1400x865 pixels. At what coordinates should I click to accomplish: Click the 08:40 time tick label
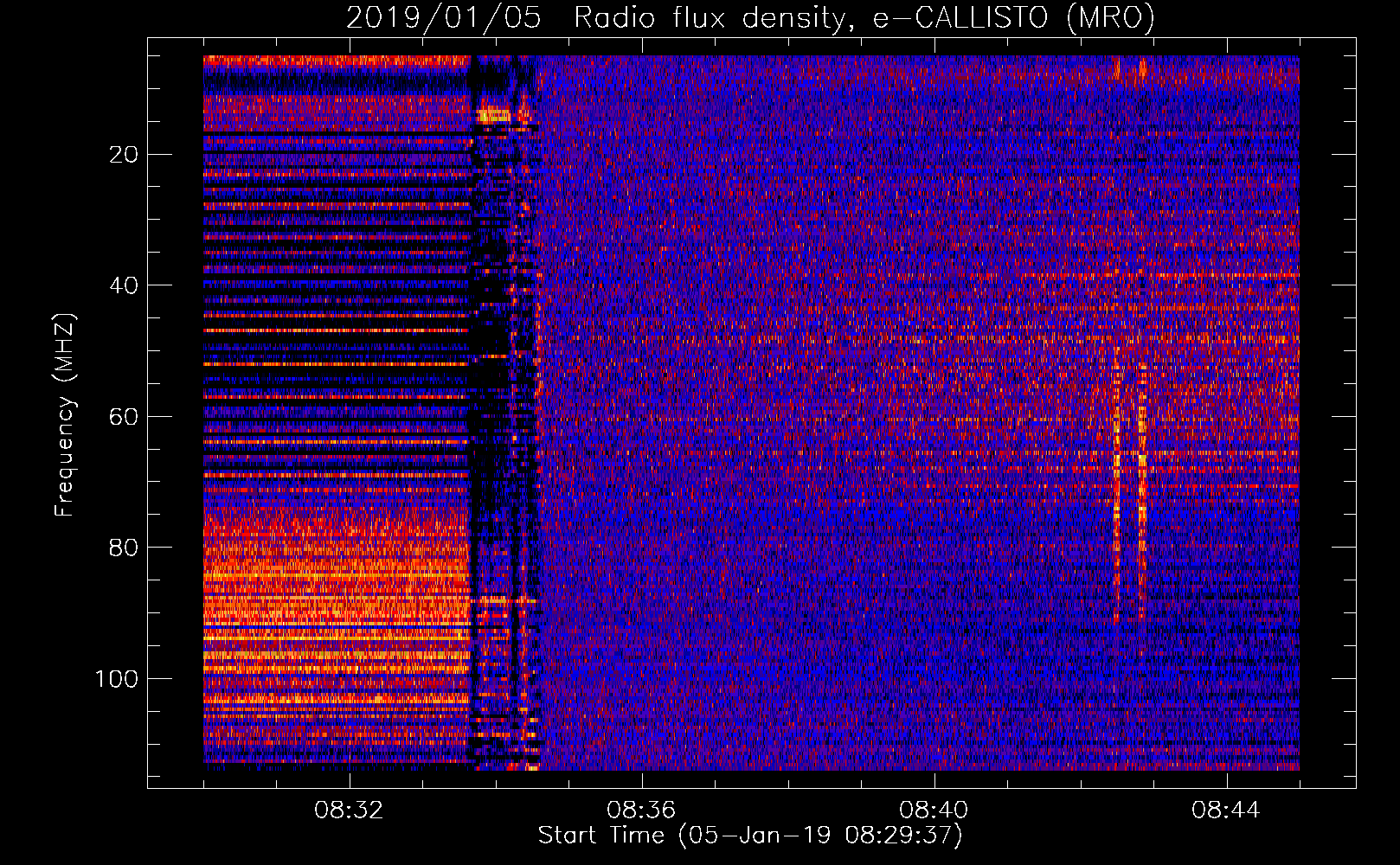(934, 811)
